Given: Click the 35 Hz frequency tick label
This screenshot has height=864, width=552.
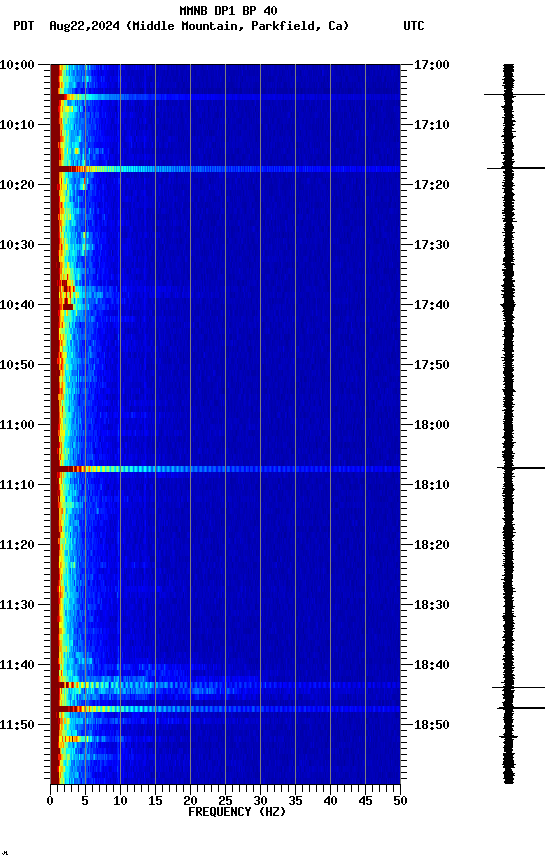Looking at the screenshot, I should click(x=295, y=801).
